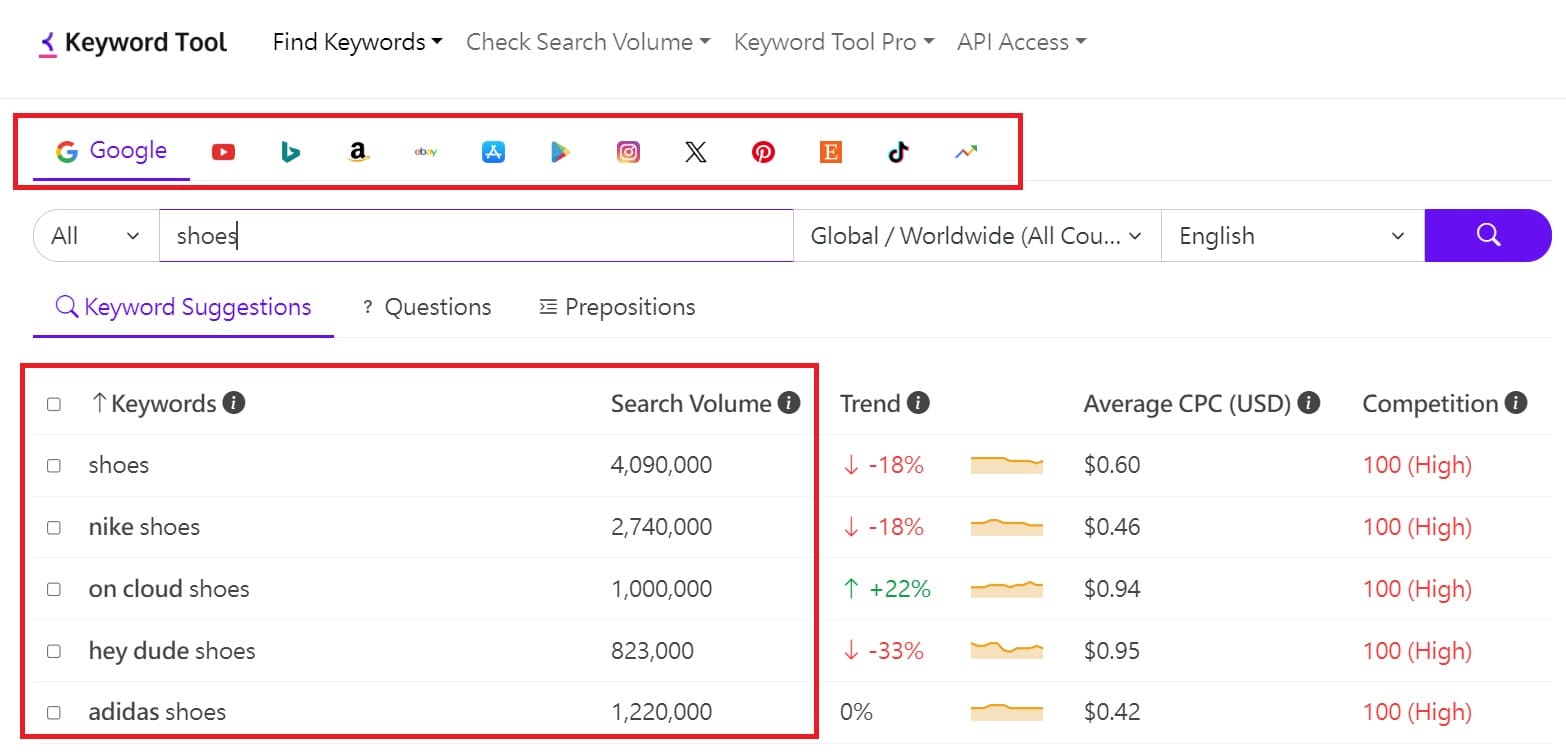The height and width of the screenshot is (754, 1566).
Task: Click the Keyword Tool logo
Action: [133, 43]
